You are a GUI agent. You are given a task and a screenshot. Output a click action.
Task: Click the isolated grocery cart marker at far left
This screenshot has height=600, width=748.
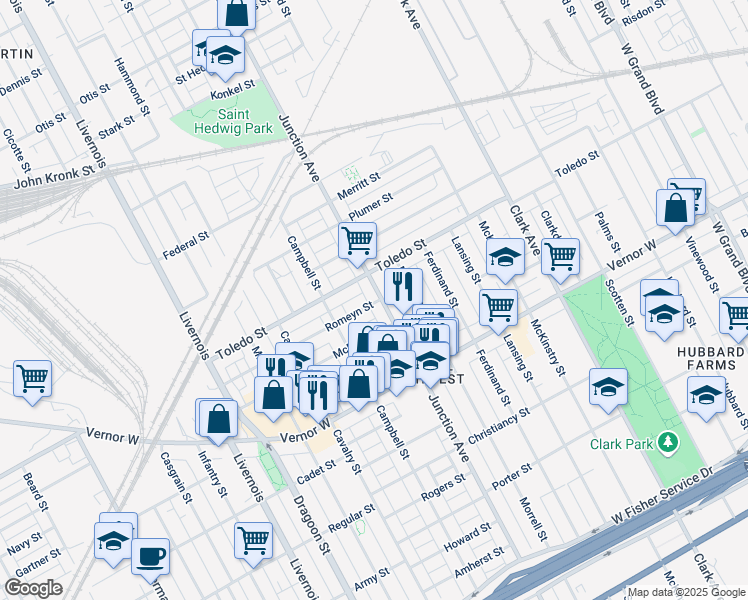pyautogui.click(x=32, y=380)
